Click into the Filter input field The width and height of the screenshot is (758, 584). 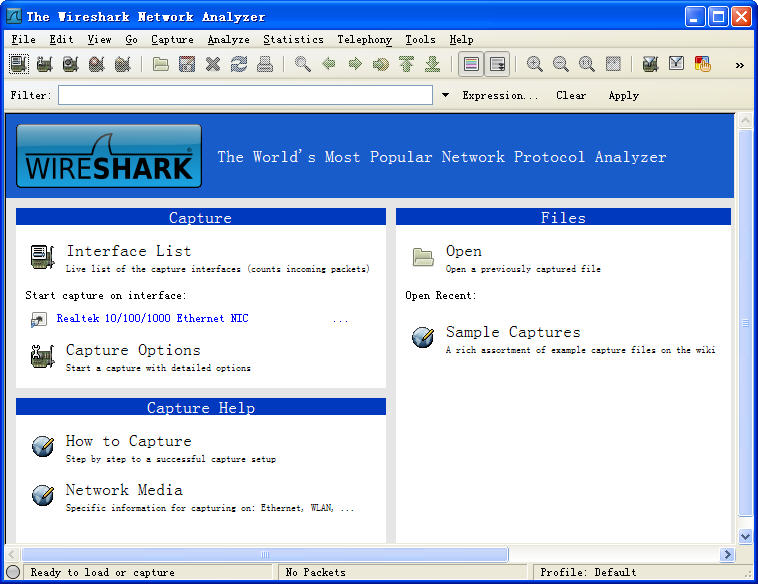coord(245,96)
